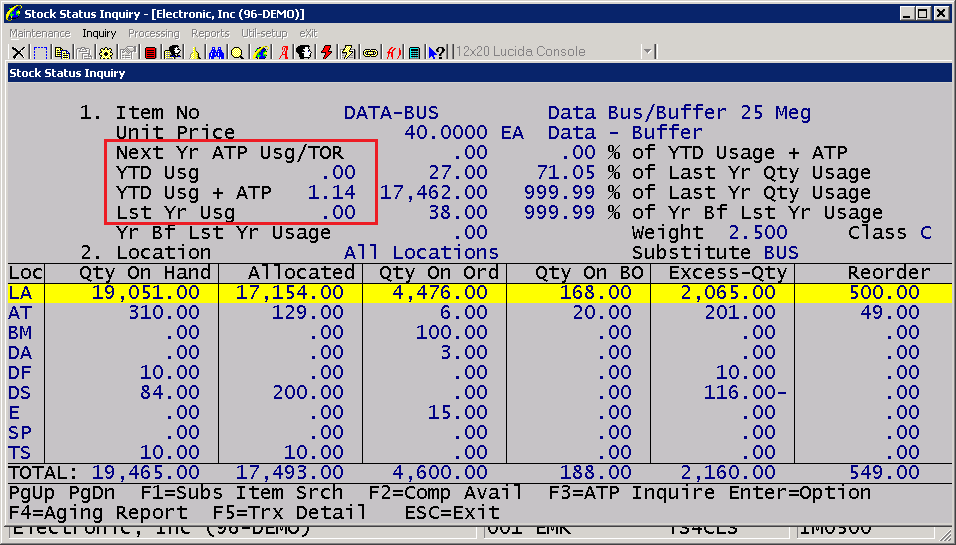Open the eXit menu
Image resolution: width=956 pixels, height=545 pixels.
pyautogui.click(x=309, y=33)
